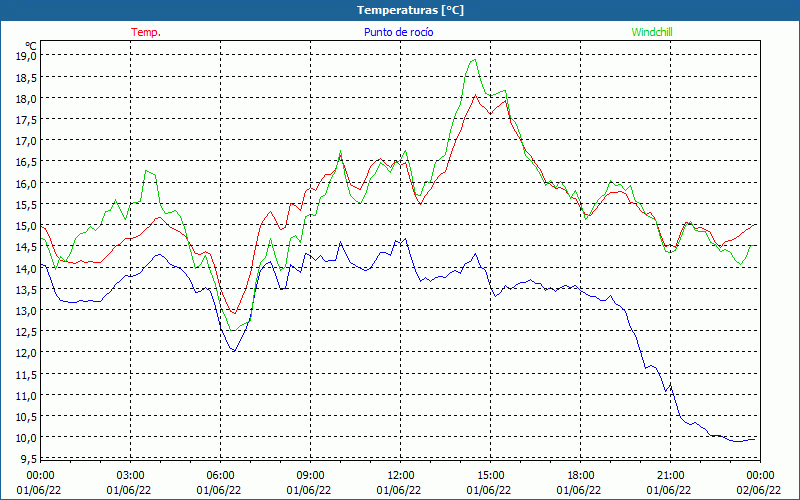This screenshot has height=500, width=800.
Task: Click the 12:00 time axis label
Action: (401, 475)
